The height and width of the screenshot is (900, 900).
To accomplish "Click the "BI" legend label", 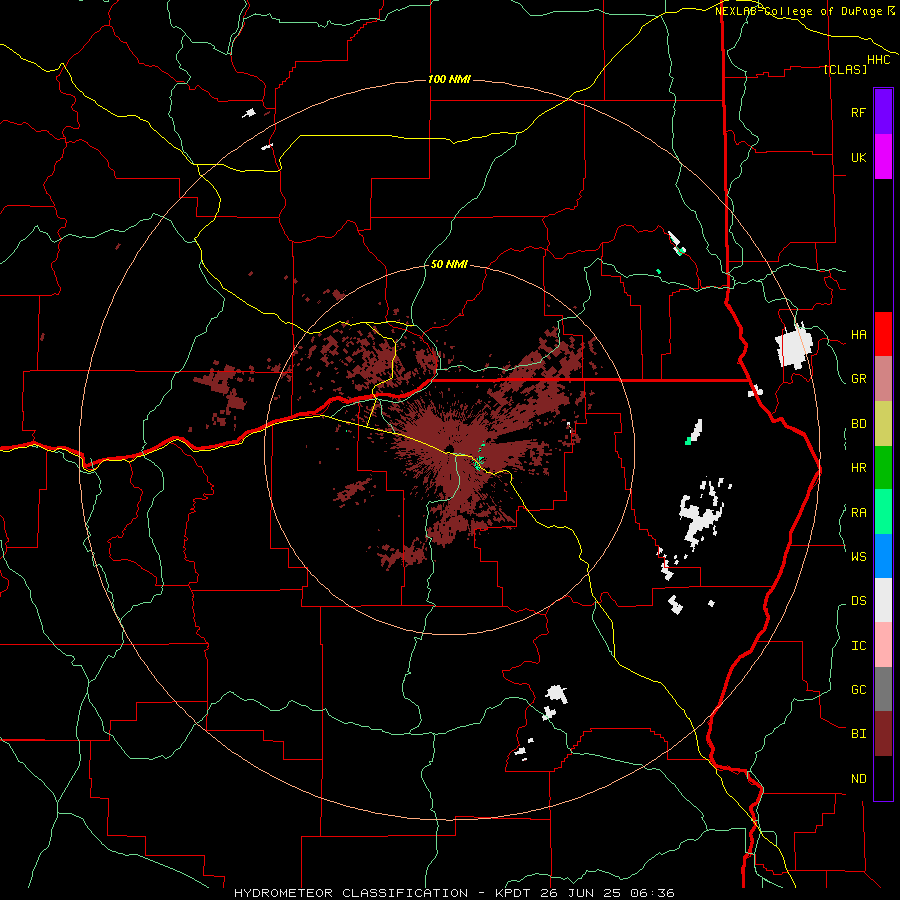I will pyautogui.click(x=858, y=734).
